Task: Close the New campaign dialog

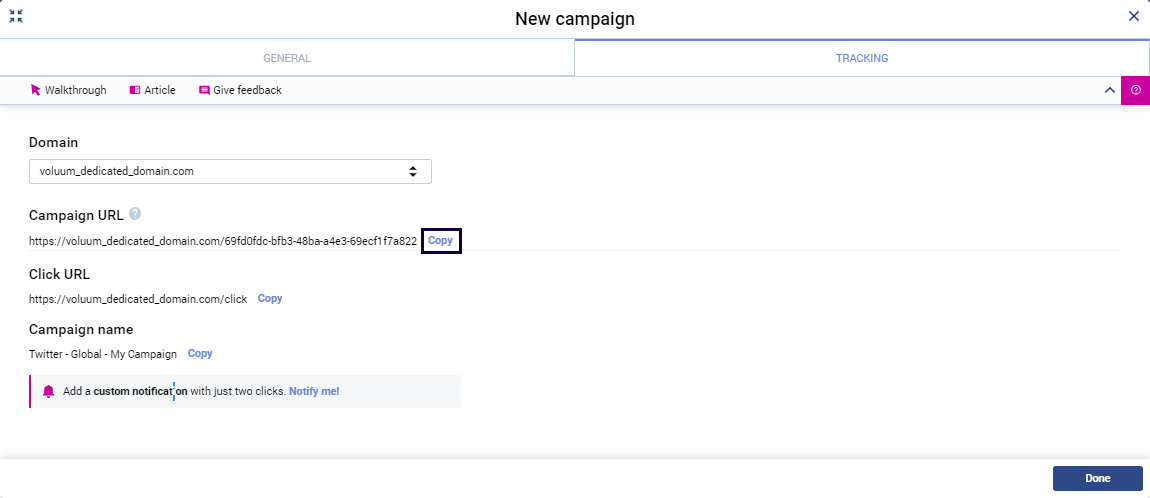Action: click(1133, 16)
